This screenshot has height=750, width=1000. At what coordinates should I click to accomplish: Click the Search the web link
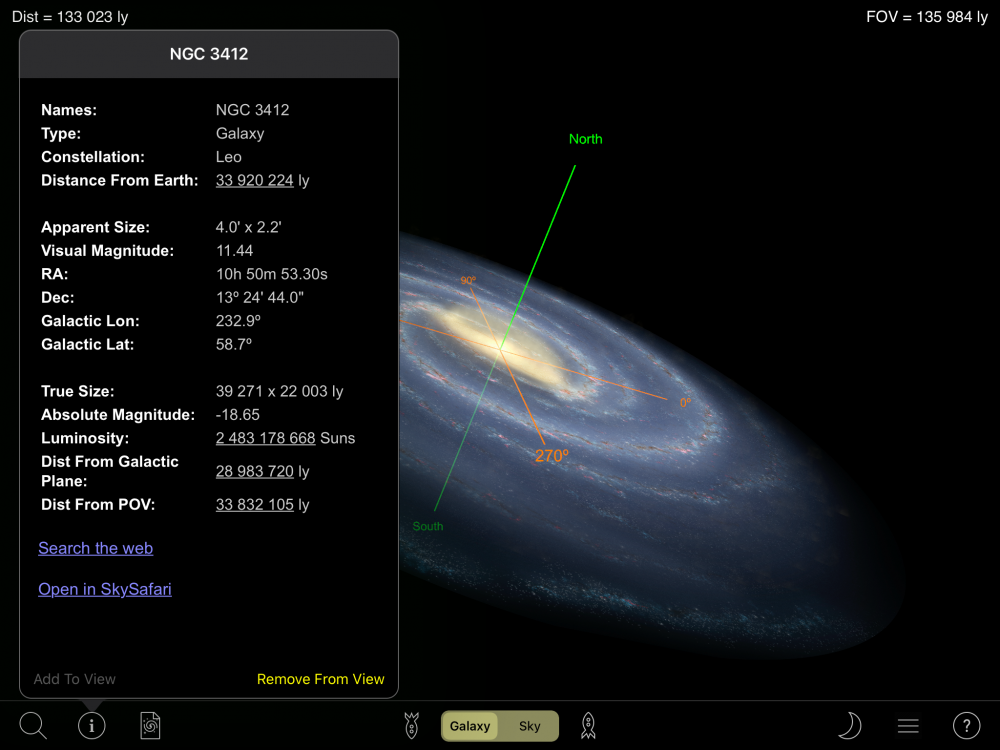96,548
